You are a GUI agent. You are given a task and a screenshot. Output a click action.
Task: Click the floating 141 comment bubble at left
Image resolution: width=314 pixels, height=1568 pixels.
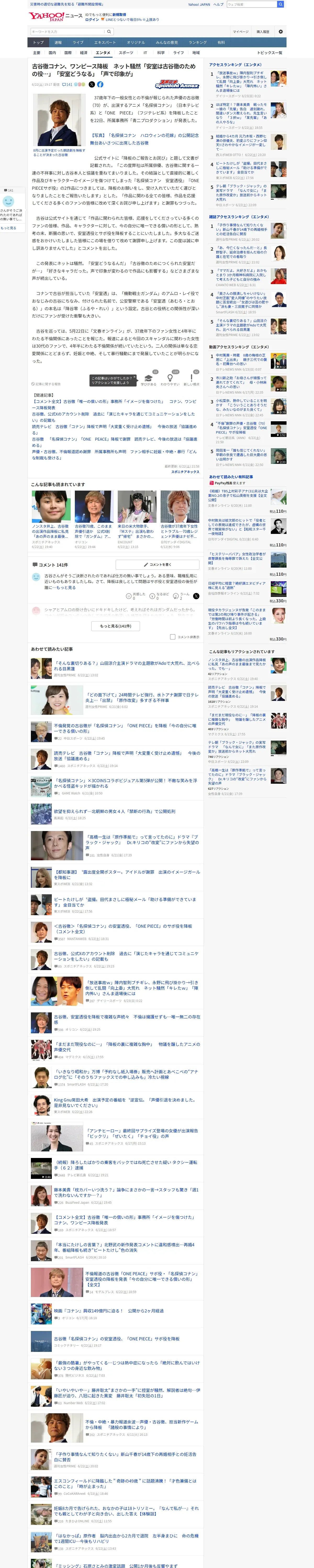[9, 191]
